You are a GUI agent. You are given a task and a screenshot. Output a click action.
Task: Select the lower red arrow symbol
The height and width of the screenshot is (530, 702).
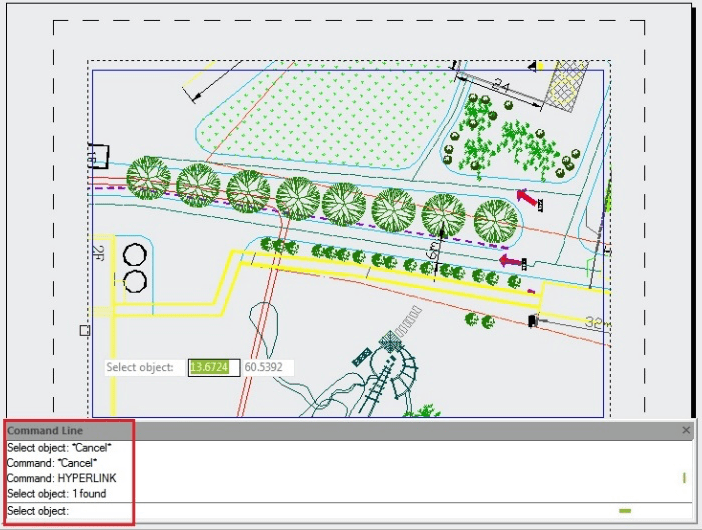coord(511,262)
